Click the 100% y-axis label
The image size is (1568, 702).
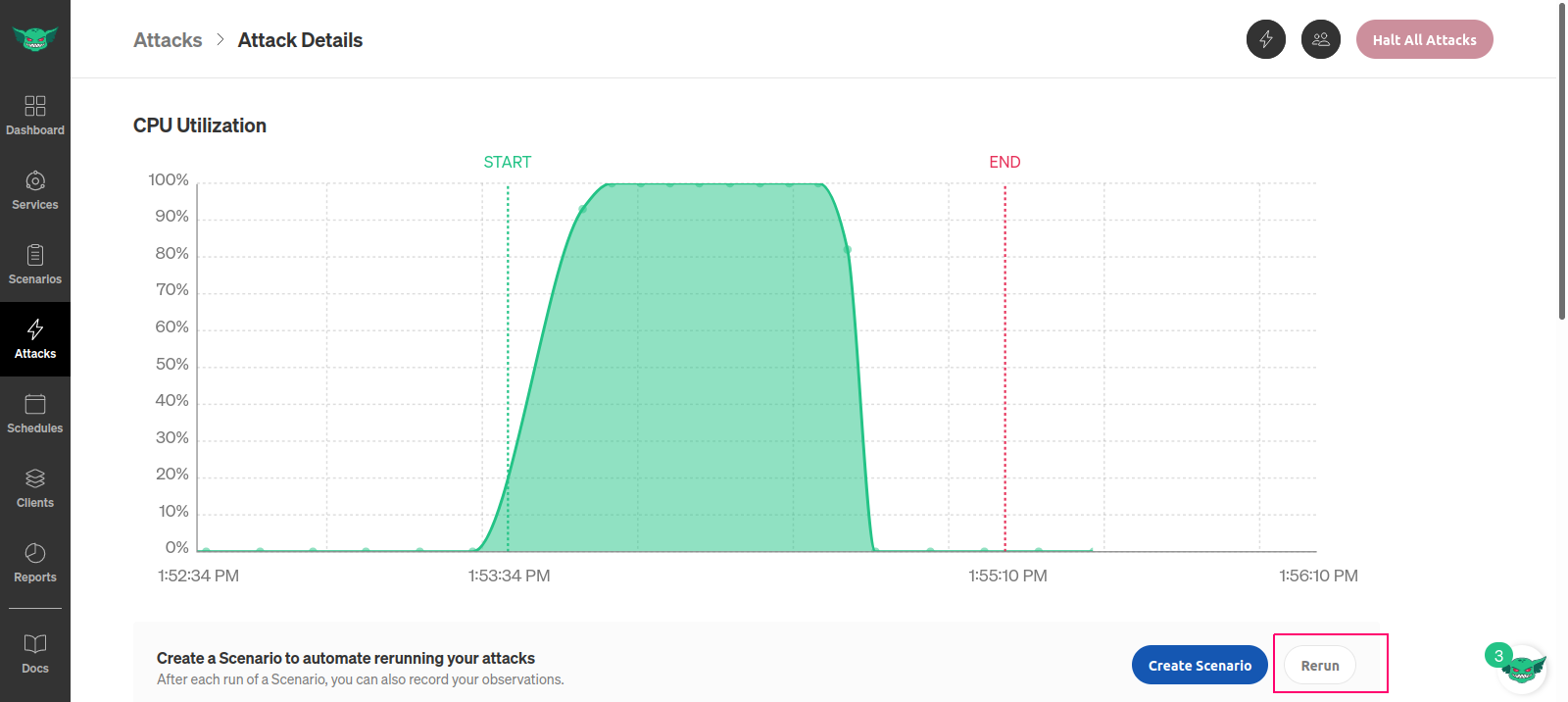(x=169, y=179)
